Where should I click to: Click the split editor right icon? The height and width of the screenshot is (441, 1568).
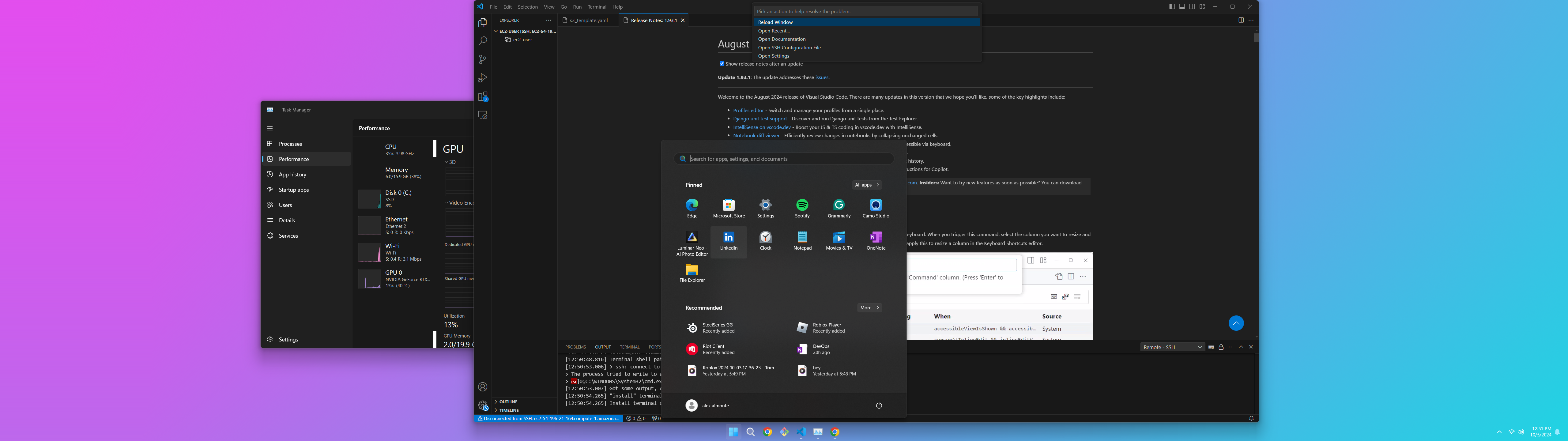[1241, 20]
